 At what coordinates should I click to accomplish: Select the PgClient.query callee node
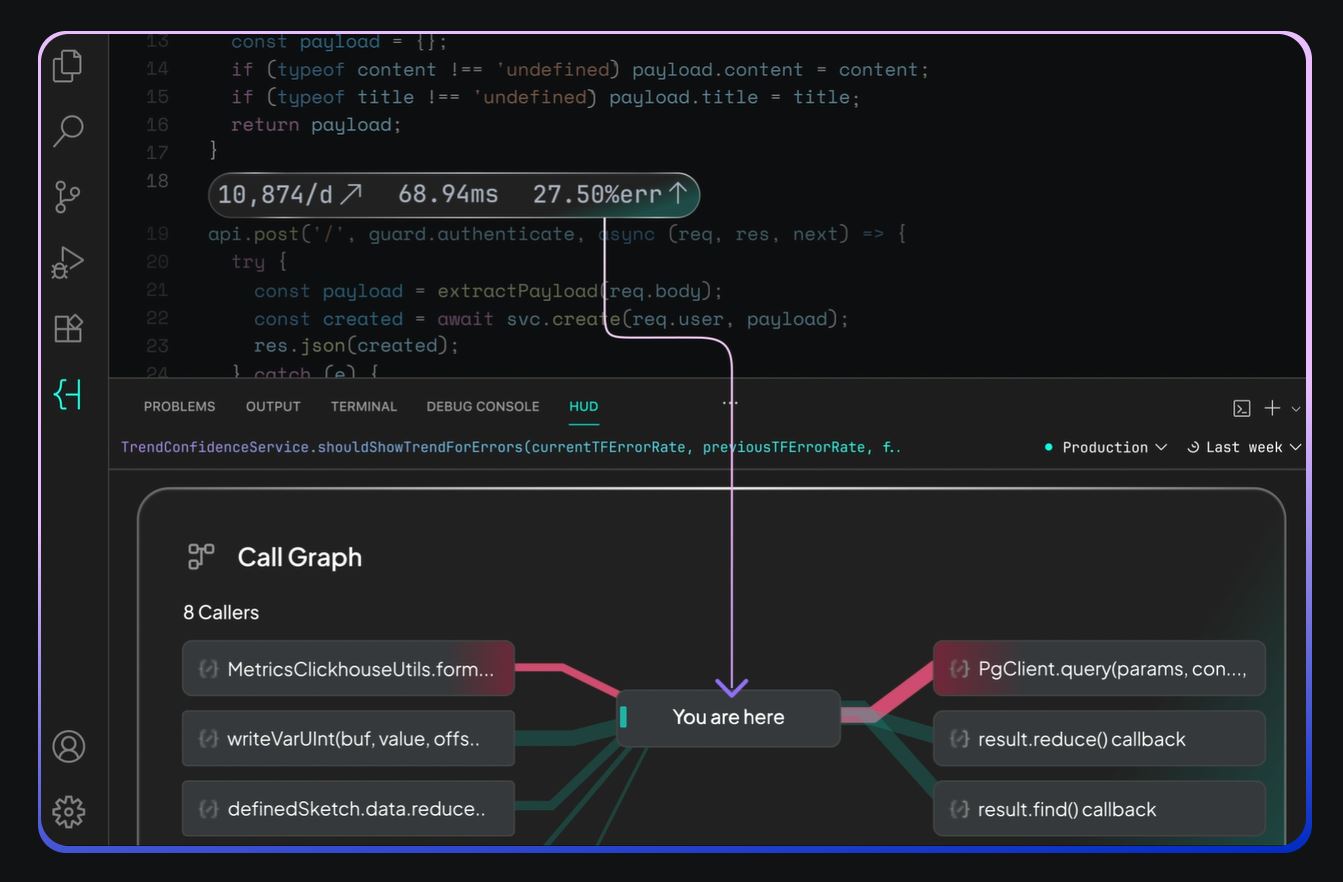1099,669
